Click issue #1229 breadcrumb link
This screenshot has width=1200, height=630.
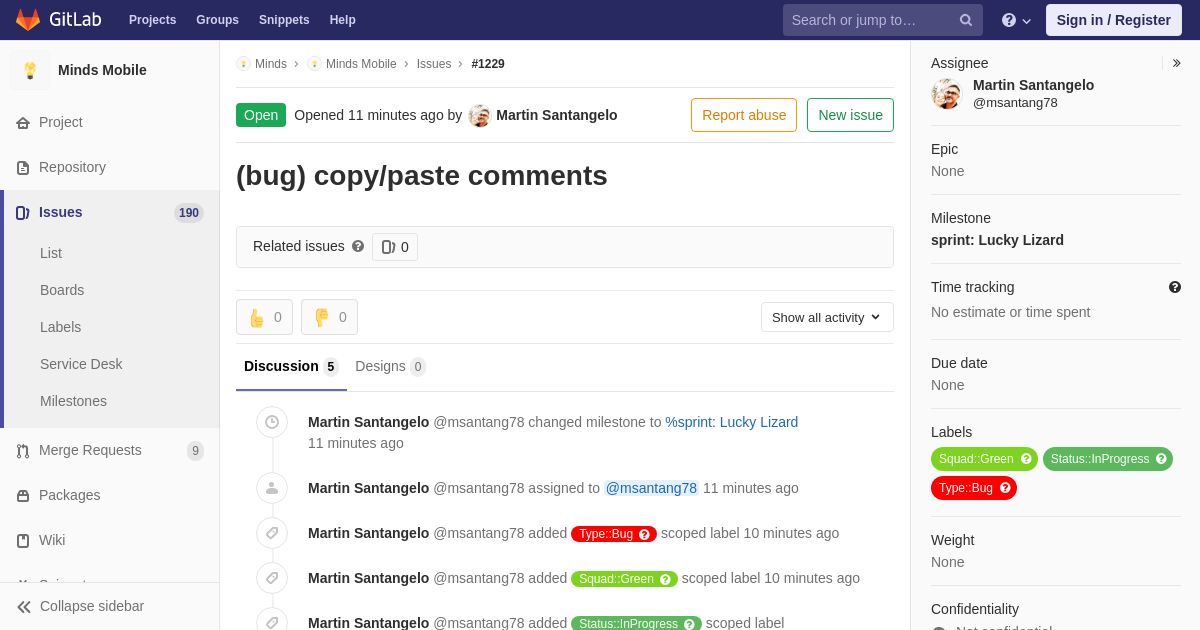click(x=488, y=64)
